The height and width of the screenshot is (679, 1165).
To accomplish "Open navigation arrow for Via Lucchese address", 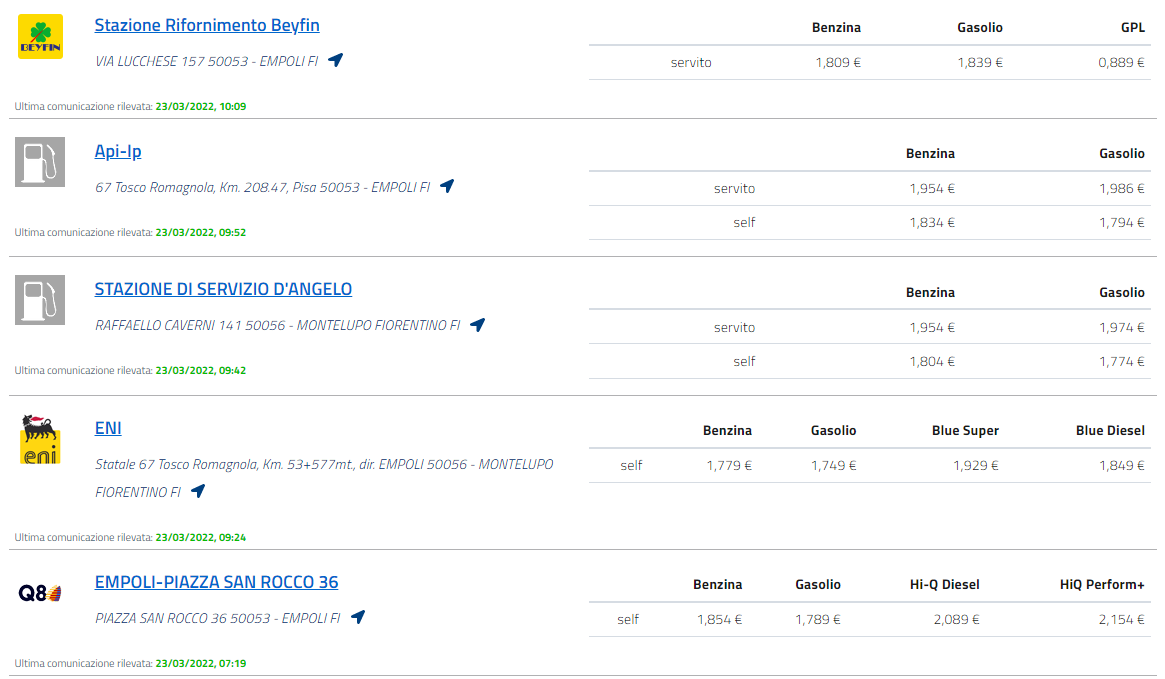I will 336,60.
